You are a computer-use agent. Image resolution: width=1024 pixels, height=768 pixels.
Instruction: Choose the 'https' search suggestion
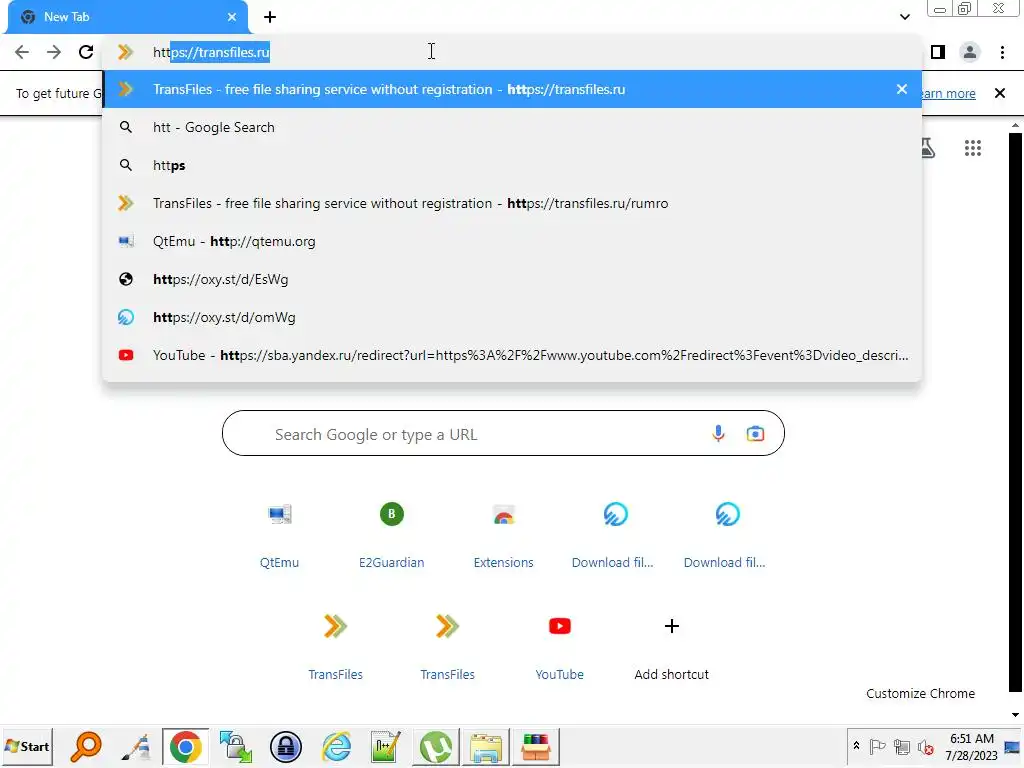[512, 165]
